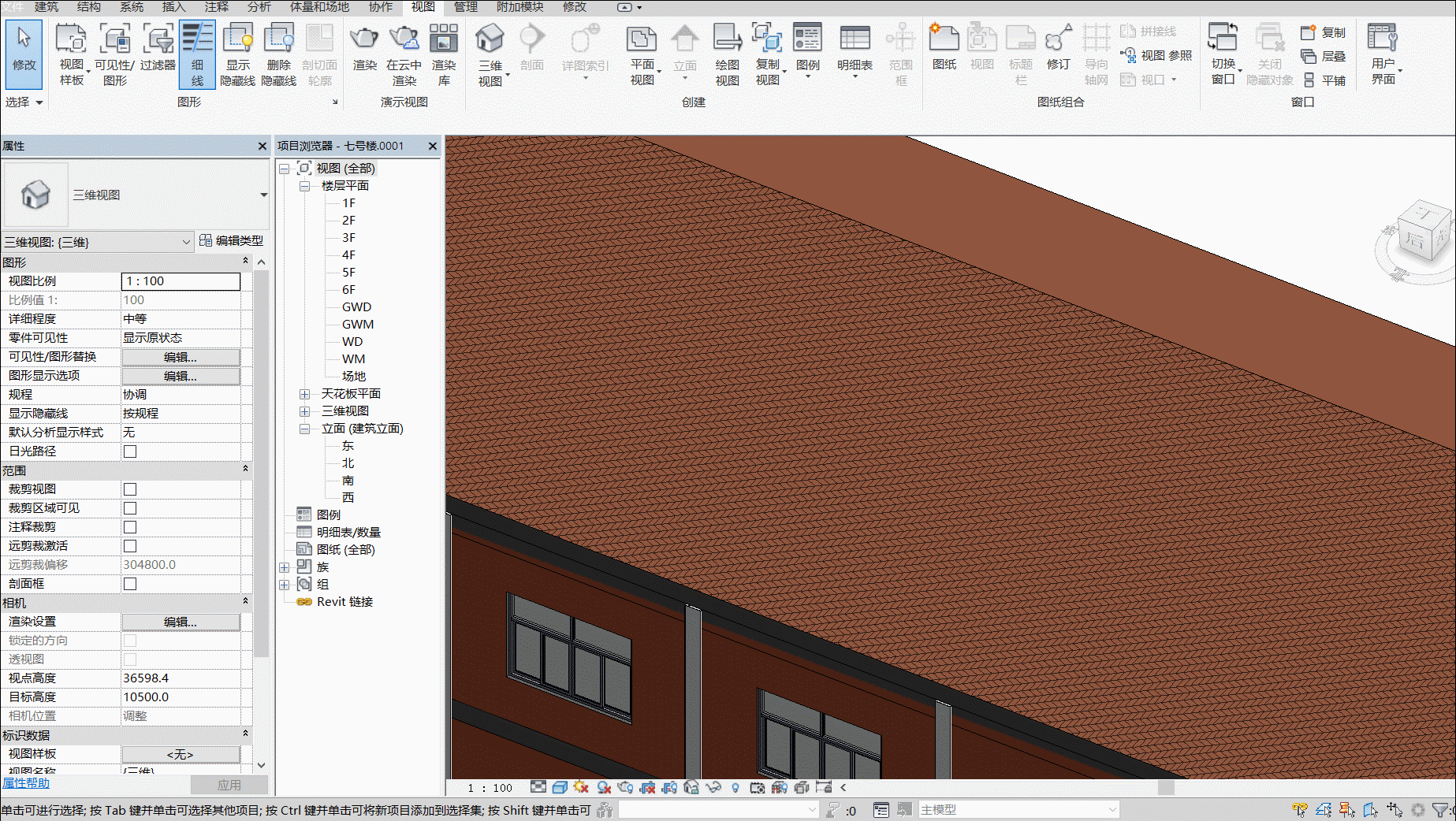Open the 过滤器 (Filters) tool

pyautogui.click(x=158, y=47)
